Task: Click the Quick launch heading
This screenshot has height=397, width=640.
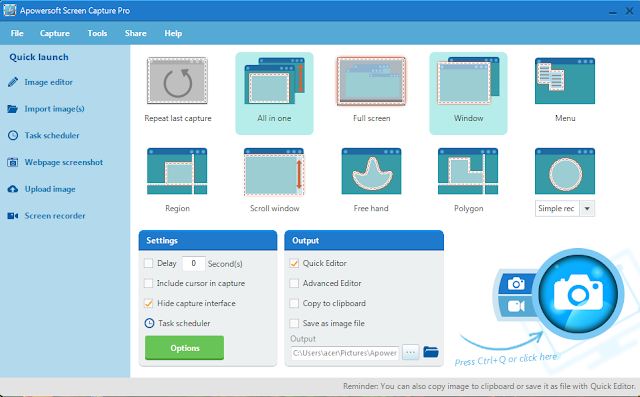Action: tap(39, 57)
